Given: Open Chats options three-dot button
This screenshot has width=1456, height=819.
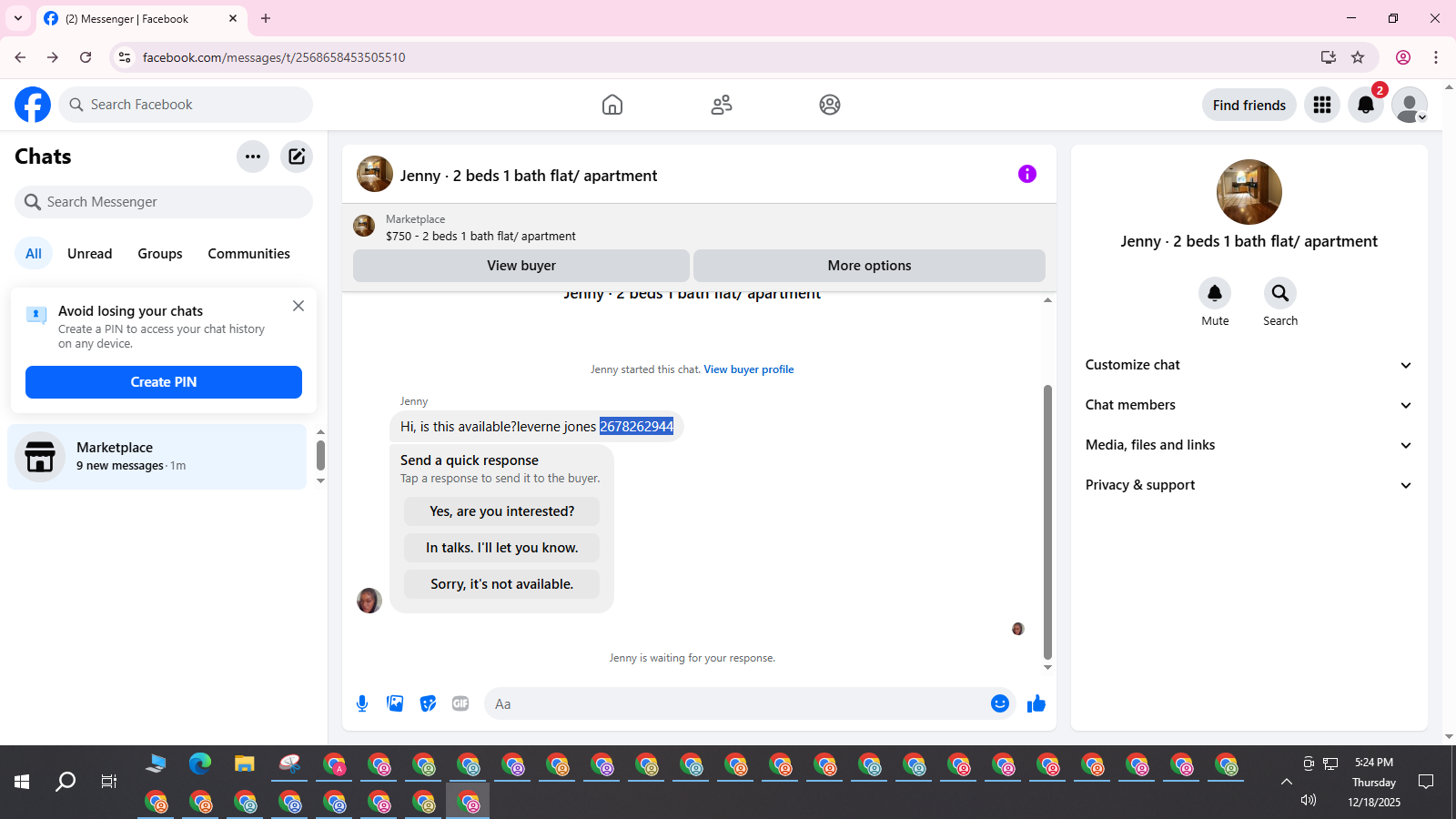Looking at the screenshot, I should click(x=253, y=157).
